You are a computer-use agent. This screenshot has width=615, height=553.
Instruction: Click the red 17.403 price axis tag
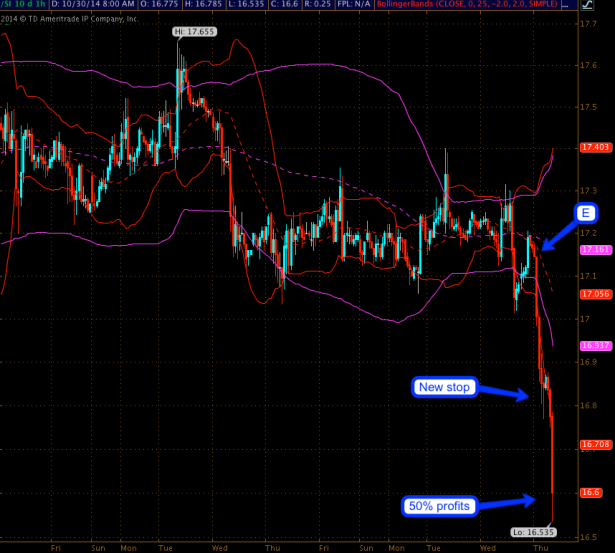pos(593,148)
